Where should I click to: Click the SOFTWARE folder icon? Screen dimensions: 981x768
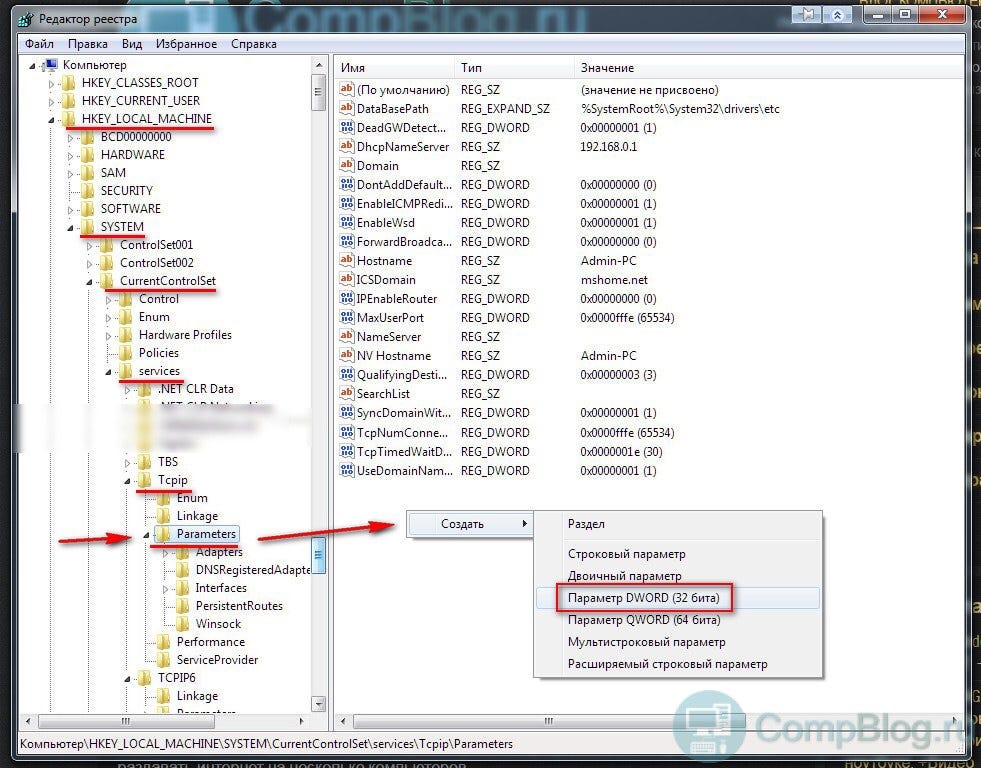[x=88, y=208]
